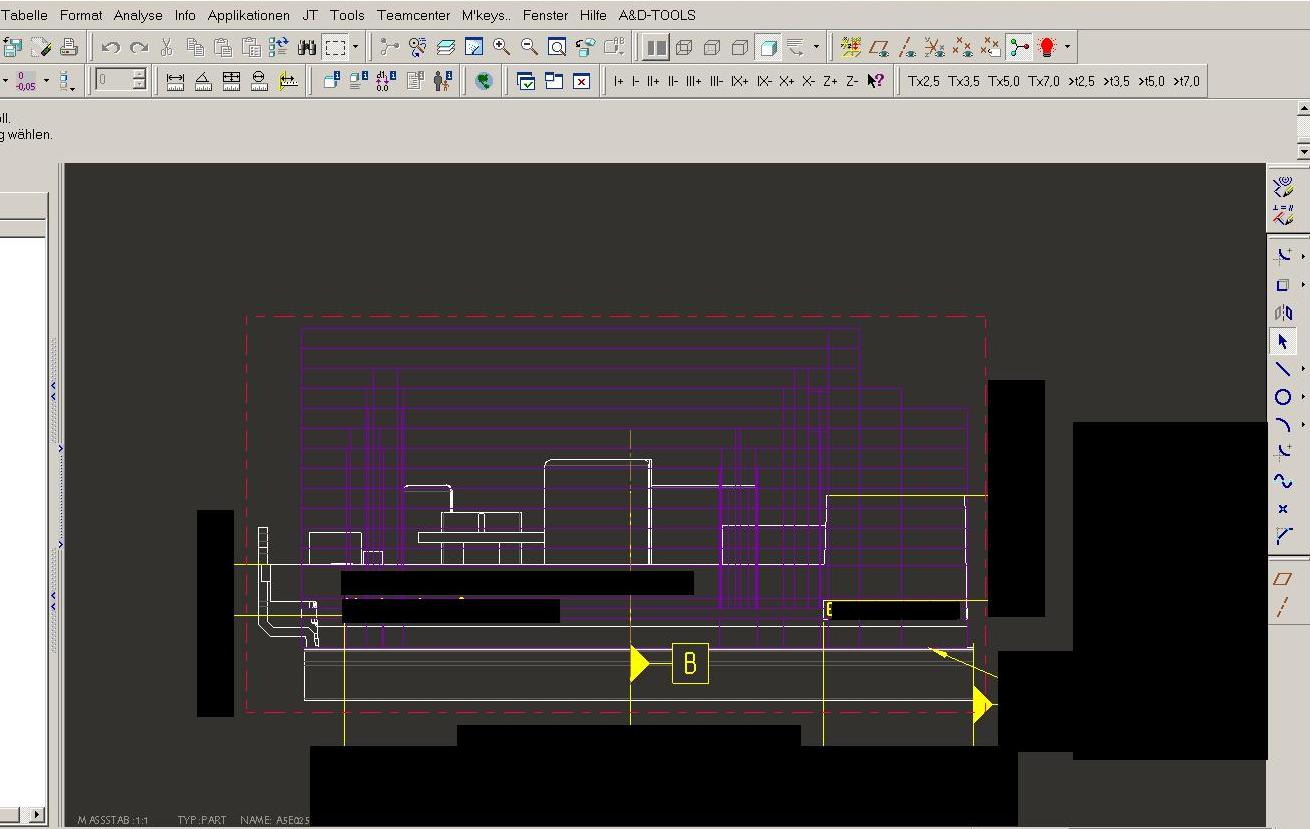The width and height of the screenshot is (1310, 829).
Task: Select the Line tool in right toolbar
Action: click(x=1282, y=369)
